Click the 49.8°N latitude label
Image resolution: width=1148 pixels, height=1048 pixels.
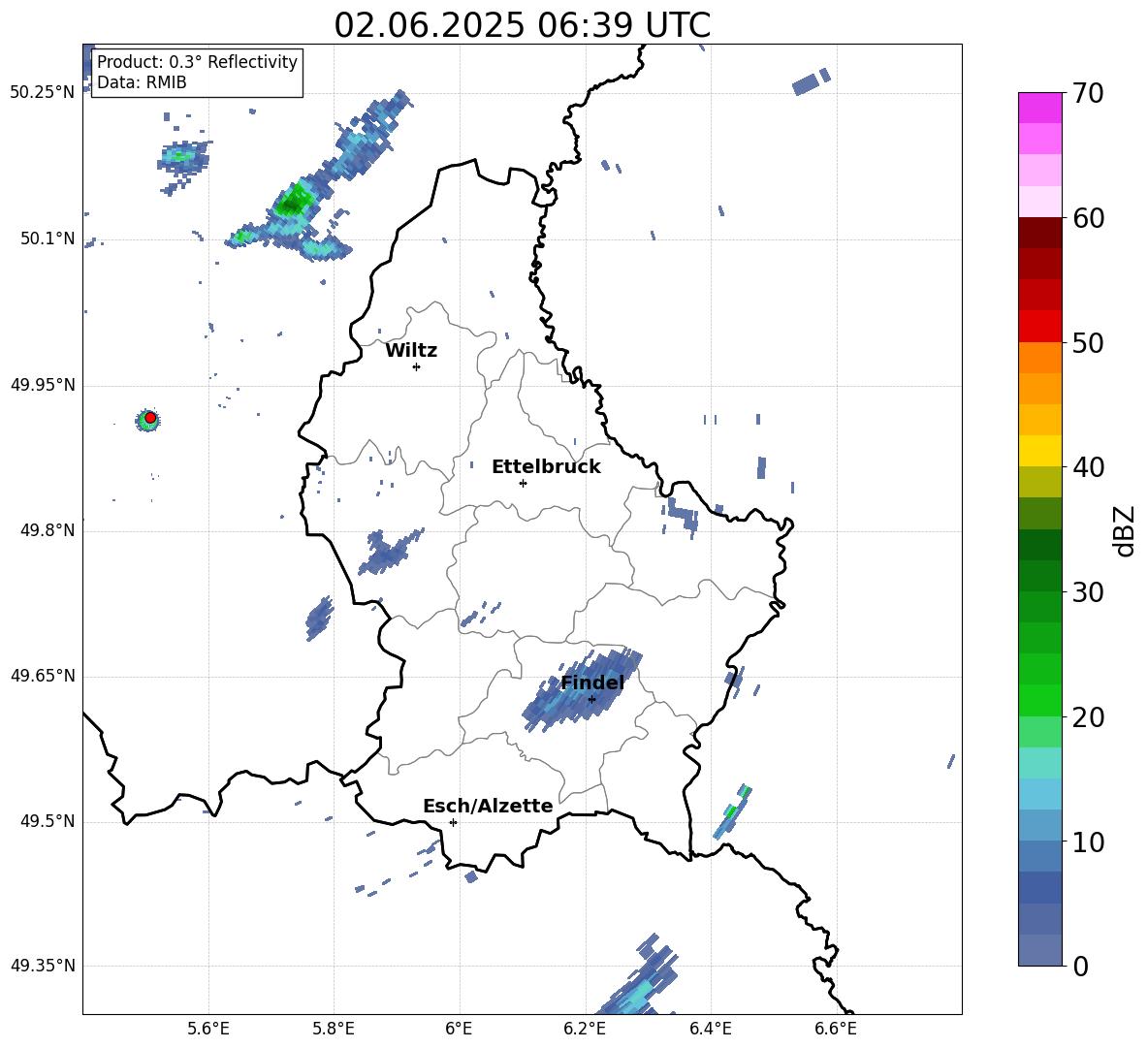pos(48,530)
